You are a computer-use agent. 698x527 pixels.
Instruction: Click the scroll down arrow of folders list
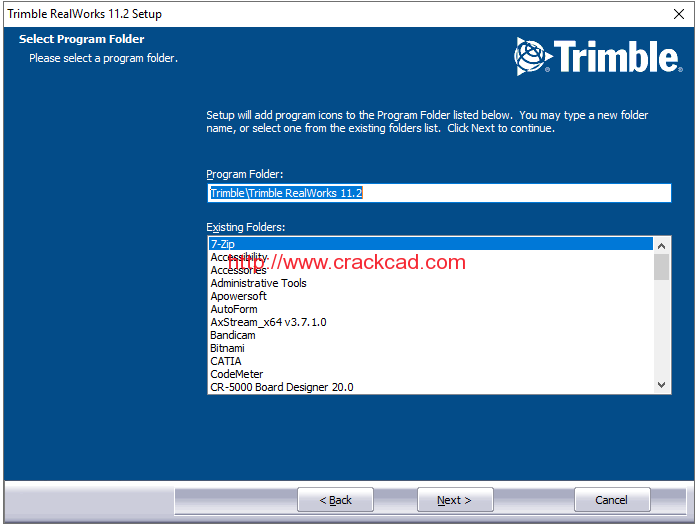[661, 385]
